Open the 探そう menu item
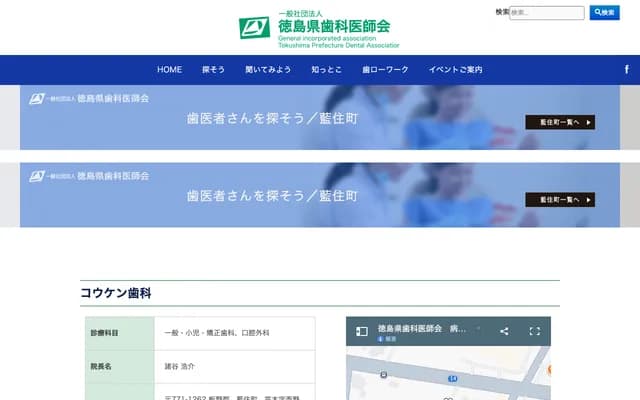 coord(213,70)
